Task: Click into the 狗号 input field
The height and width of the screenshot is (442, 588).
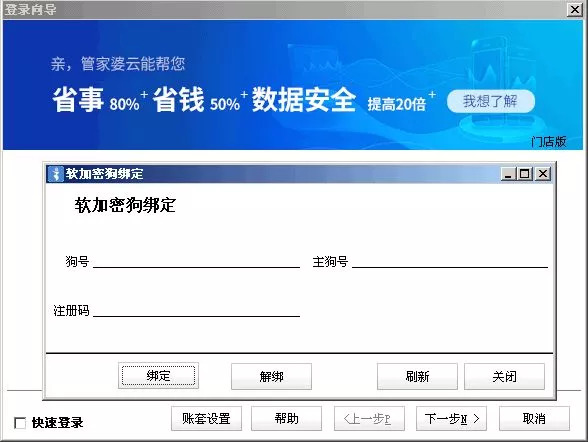Action: pos(196,261)
